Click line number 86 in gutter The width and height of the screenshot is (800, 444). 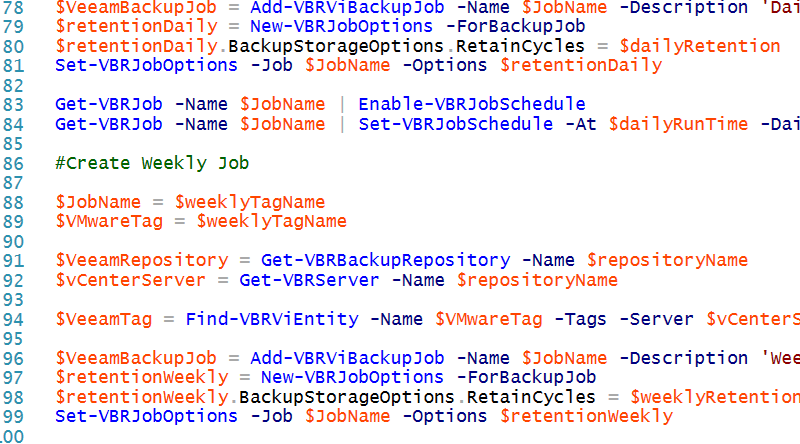[x=13, y=163]
